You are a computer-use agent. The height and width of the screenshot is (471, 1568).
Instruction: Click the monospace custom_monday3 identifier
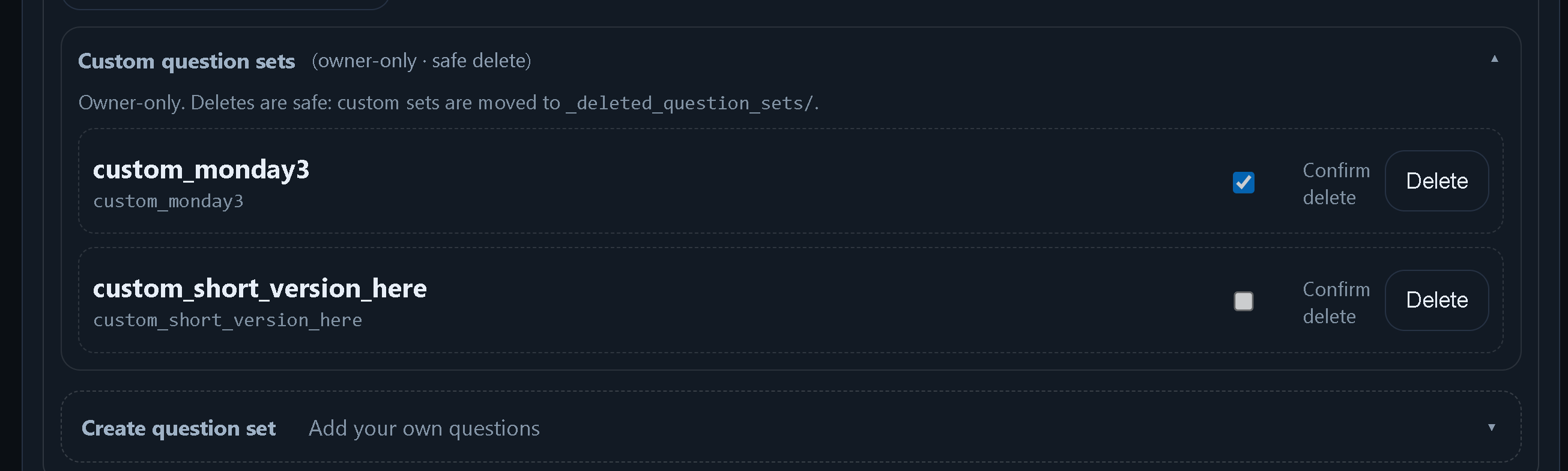(x=168, y=201)
